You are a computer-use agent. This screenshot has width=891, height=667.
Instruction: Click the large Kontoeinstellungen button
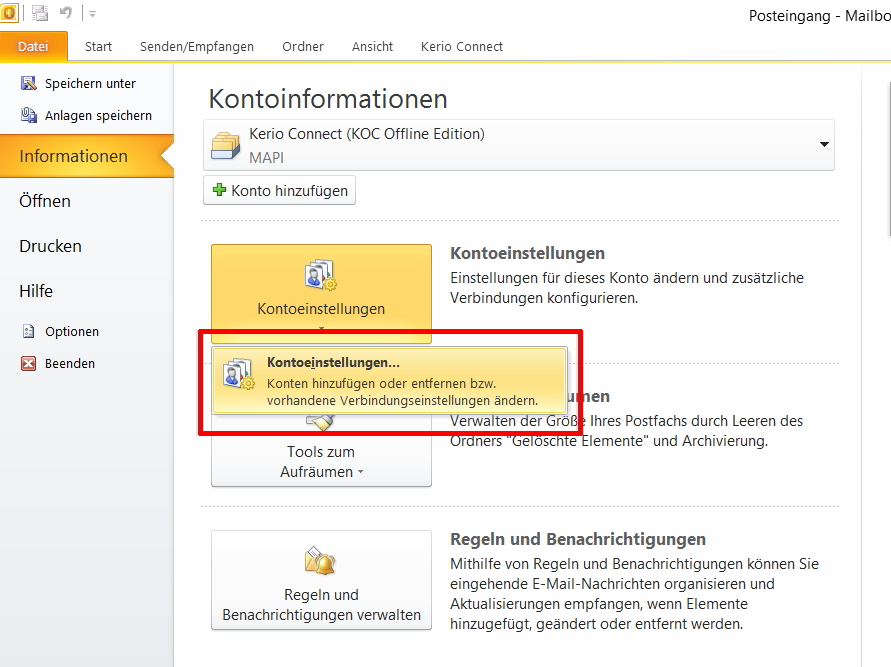pos(322,294)
